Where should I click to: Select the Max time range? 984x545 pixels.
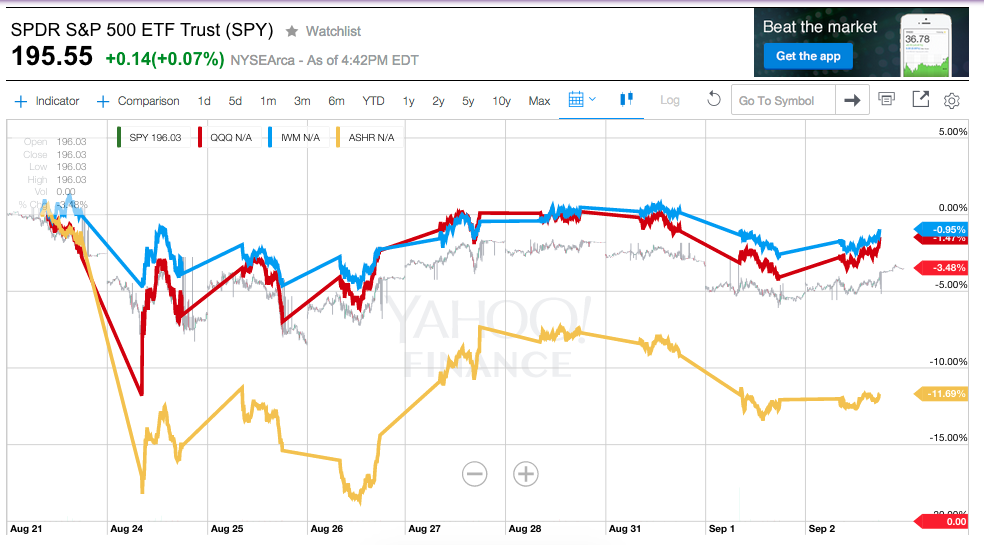tap(540, 101)
